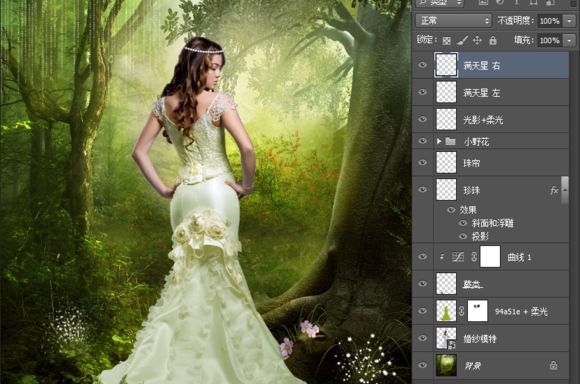Click the folder icon of 小野花 group
The width and height of the screenshot is (580, 384).
point(450,141)
